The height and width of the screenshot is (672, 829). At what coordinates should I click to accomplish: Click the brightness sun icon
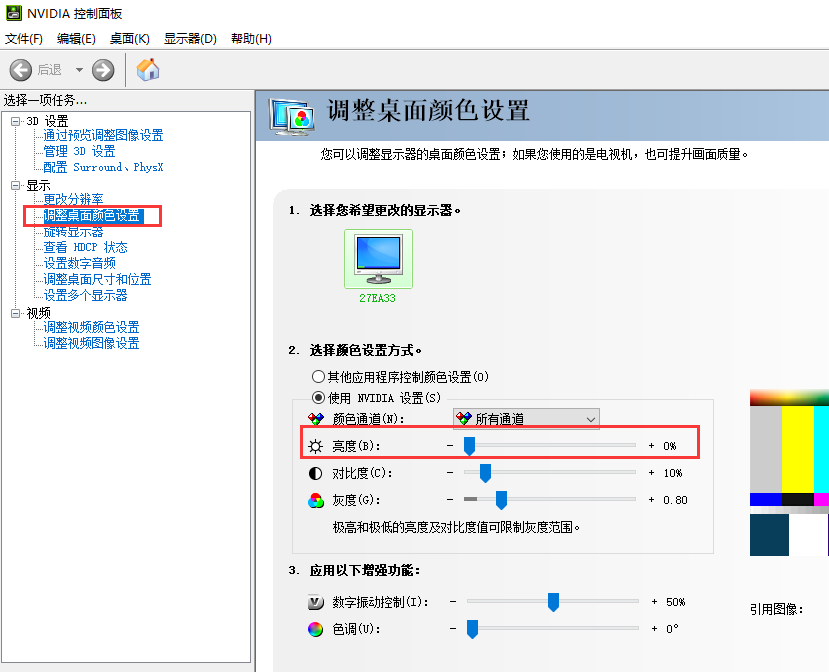[316, 446]
